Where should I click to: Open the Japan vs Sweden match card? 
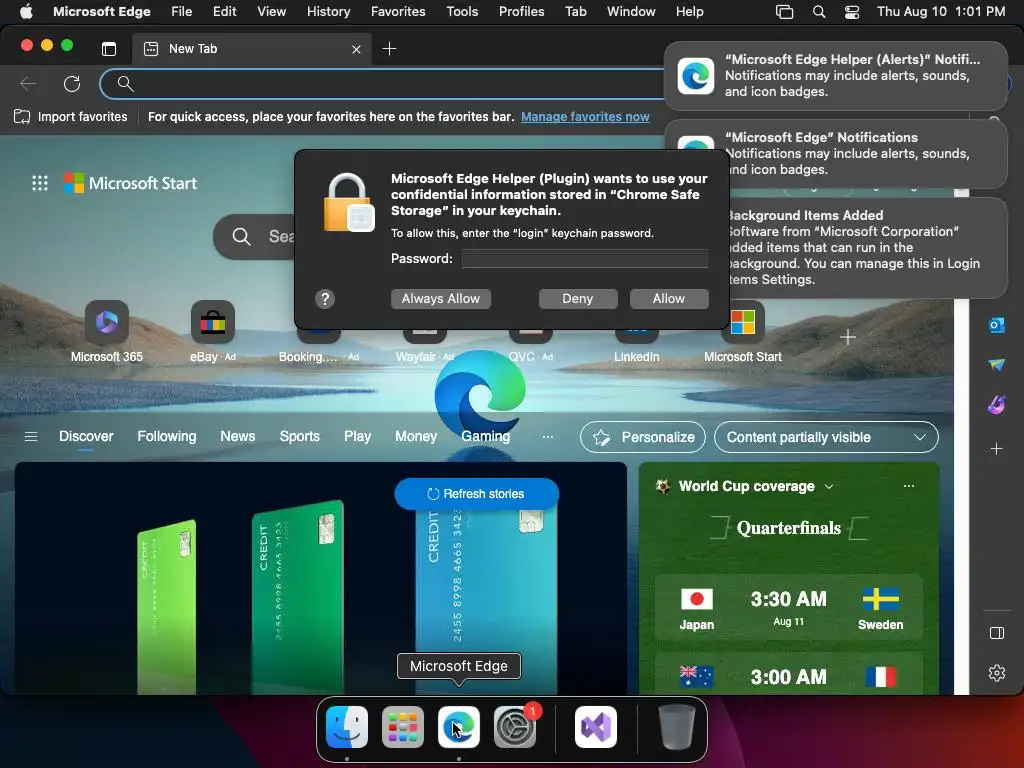(788, 607)
